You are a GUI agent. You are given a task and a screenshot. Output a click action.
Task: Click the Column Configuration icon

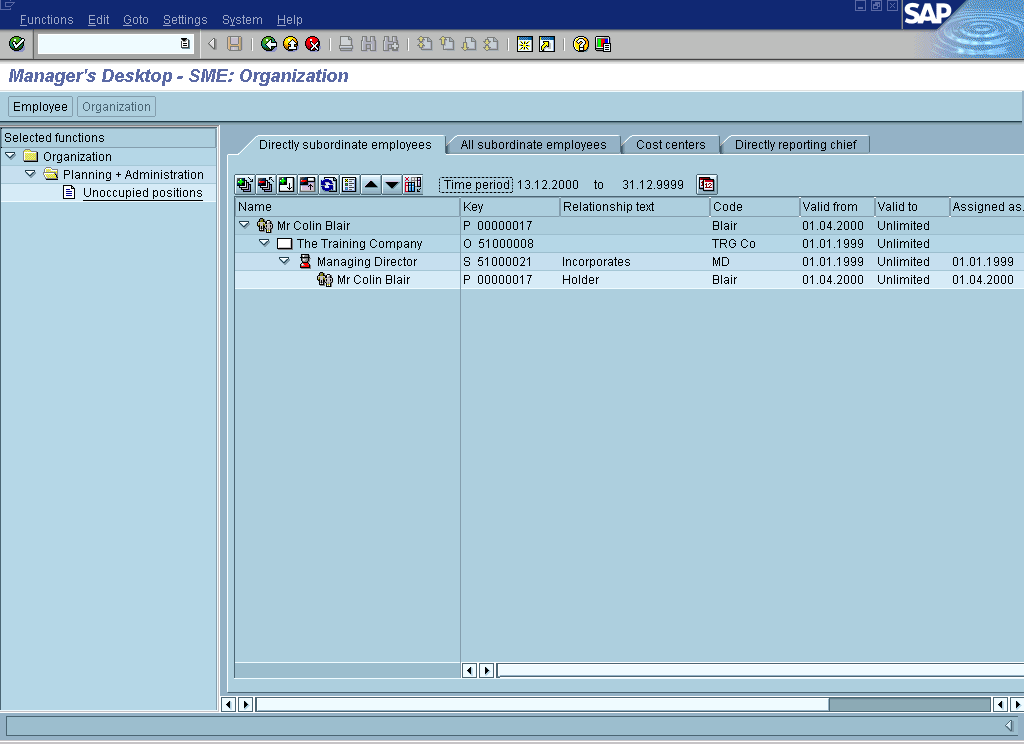click(x=413, y=184)
